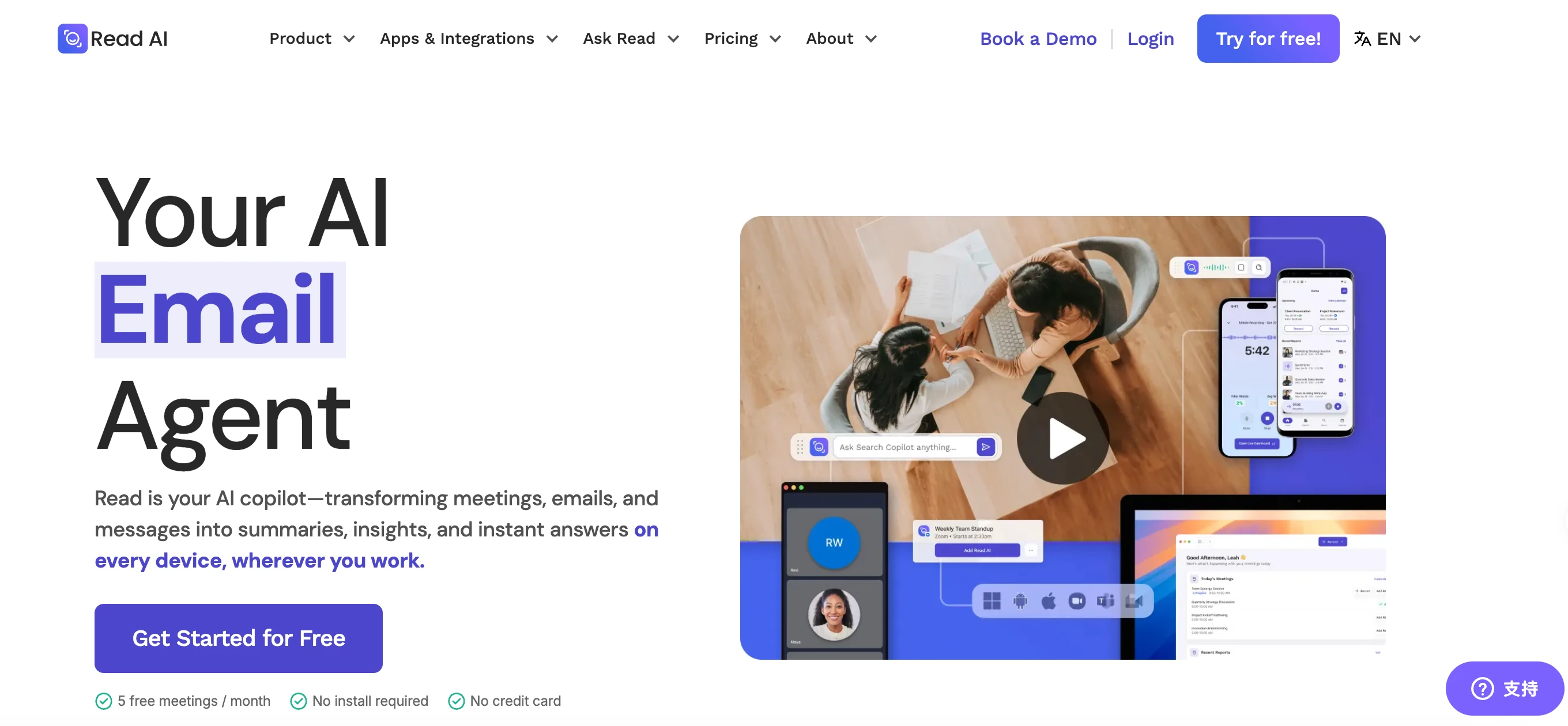Click the 'No credit card' text
The height and width of the screenshot is (726, 1568).
[515, 701]
